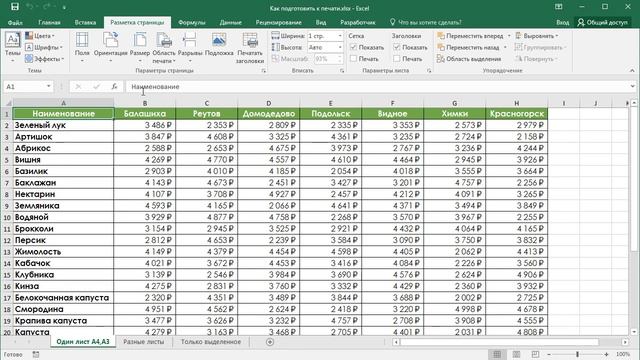640x360 pixels.
Task: Switch to the Insert (Вставка) tab
Action: (85, 22)
